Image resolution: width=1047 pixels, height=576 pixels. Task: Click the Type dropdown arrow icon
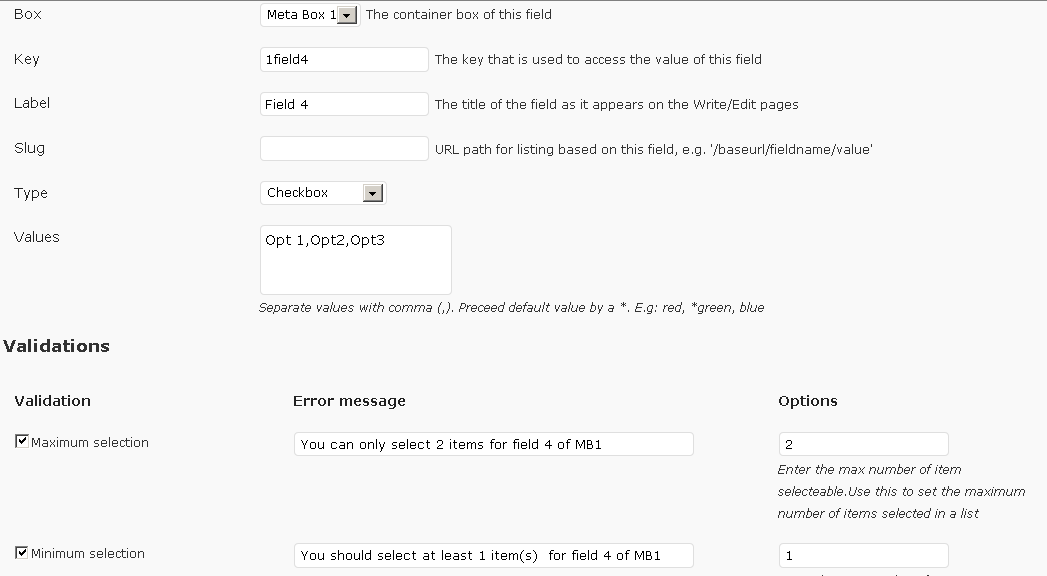(373, 194)
